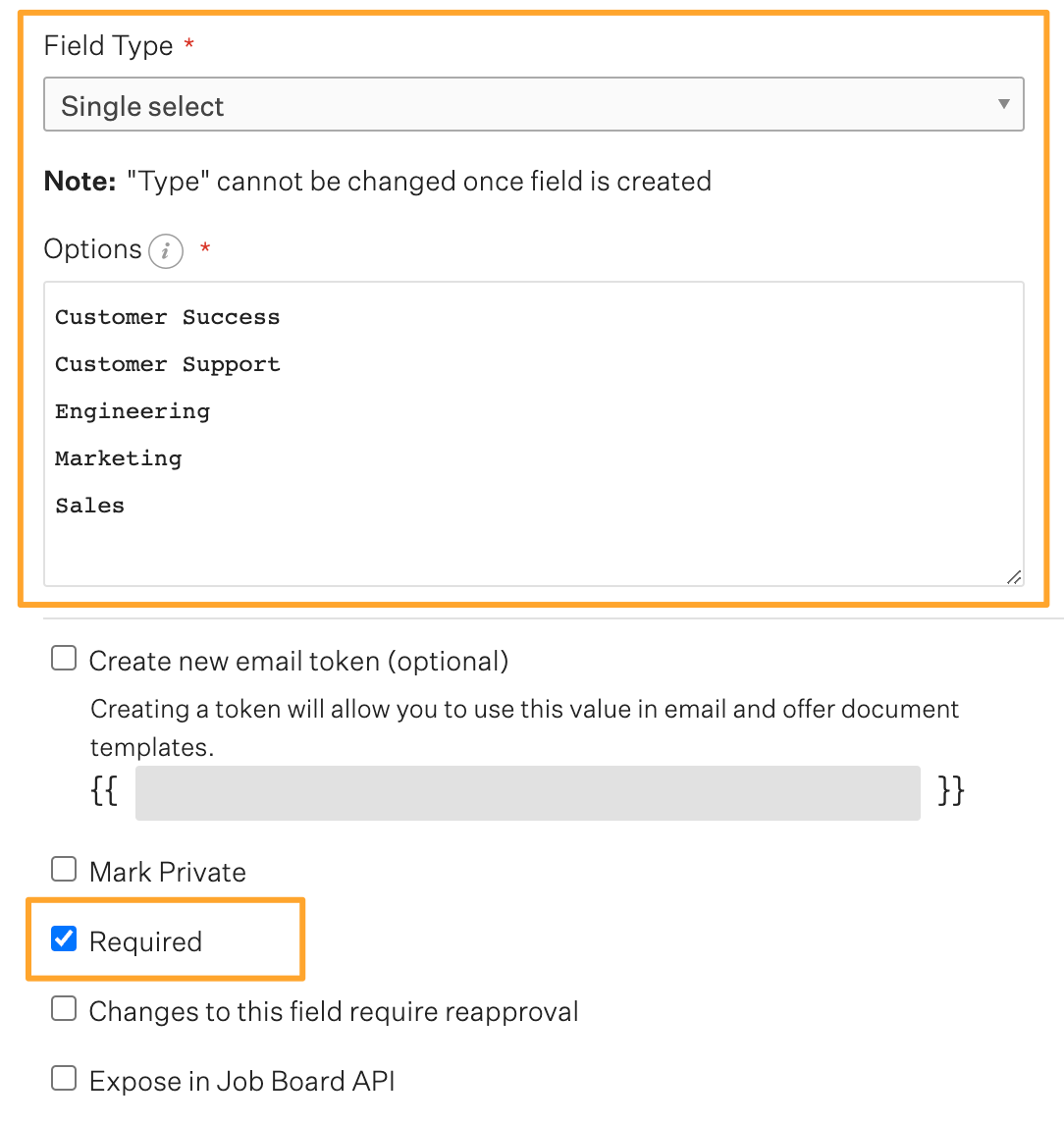Click the Engineering option line
1064x1125 pixels.
[x=133, y=412]
